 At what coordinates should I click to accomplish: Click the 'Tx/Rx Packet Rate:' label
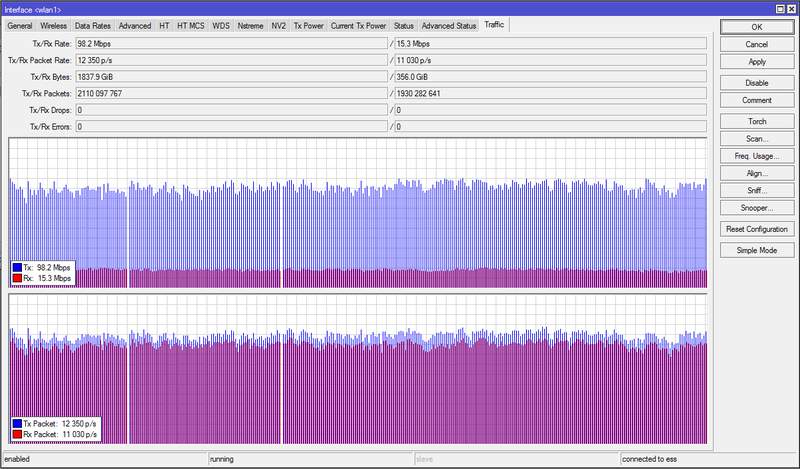coord(40,60)
